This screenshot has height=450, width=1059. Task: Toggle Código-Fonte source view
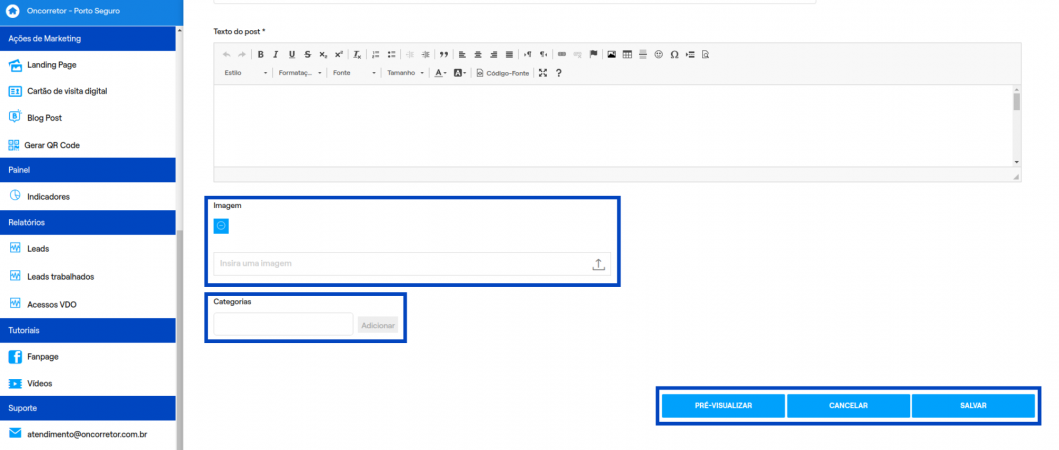point(502,73)
